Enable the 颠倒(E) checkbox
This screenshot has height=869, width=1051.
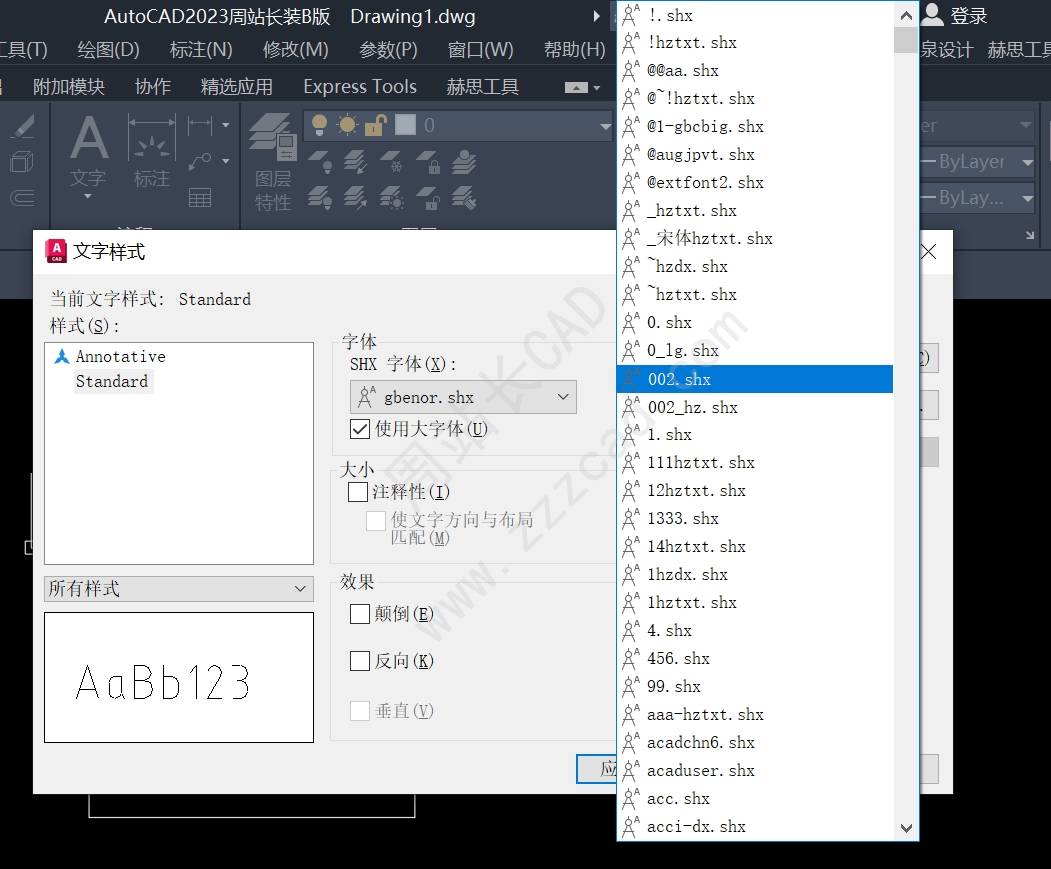click(360, 614)
